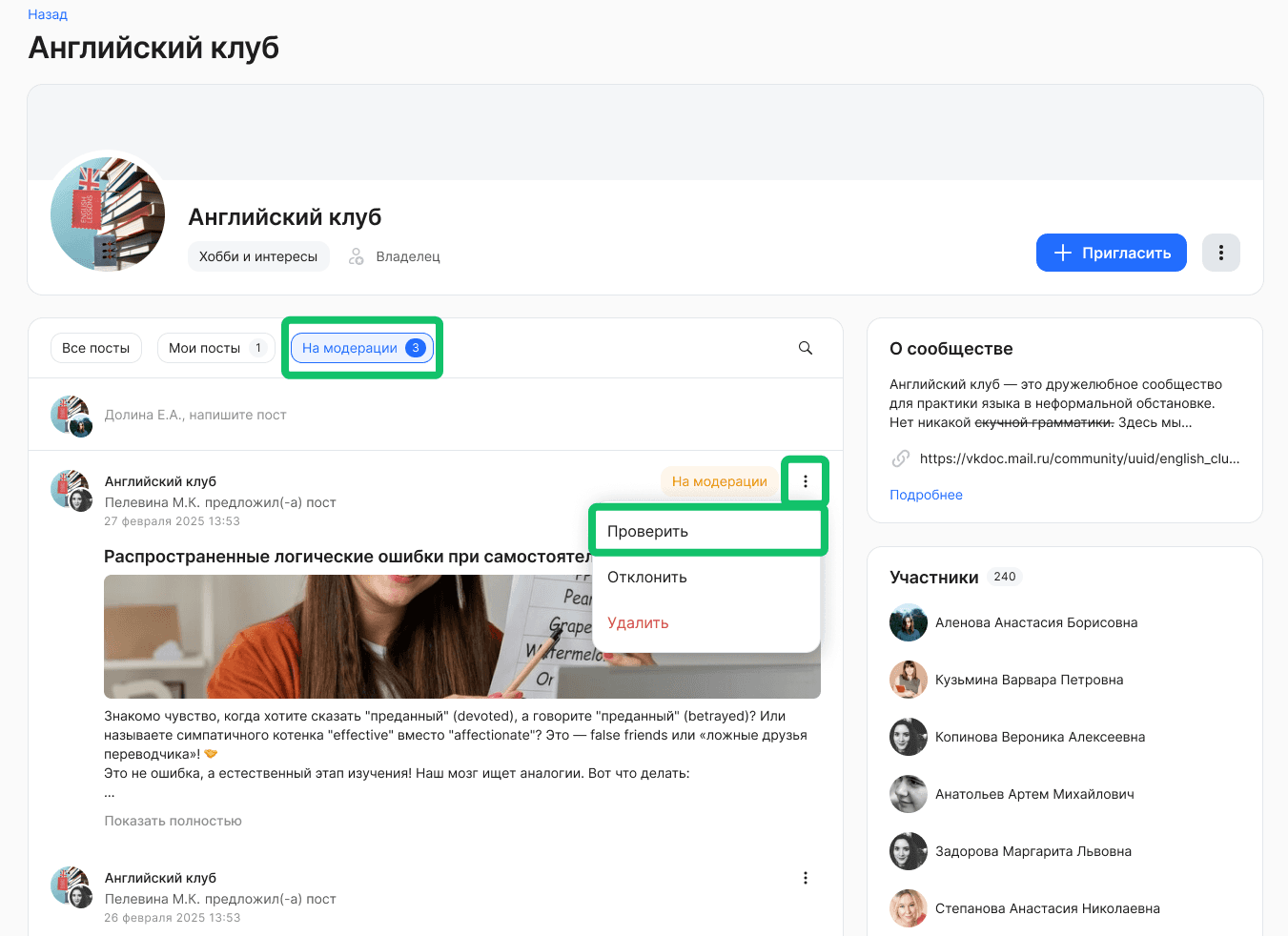Click the community link chain icon

coord(901,458)
